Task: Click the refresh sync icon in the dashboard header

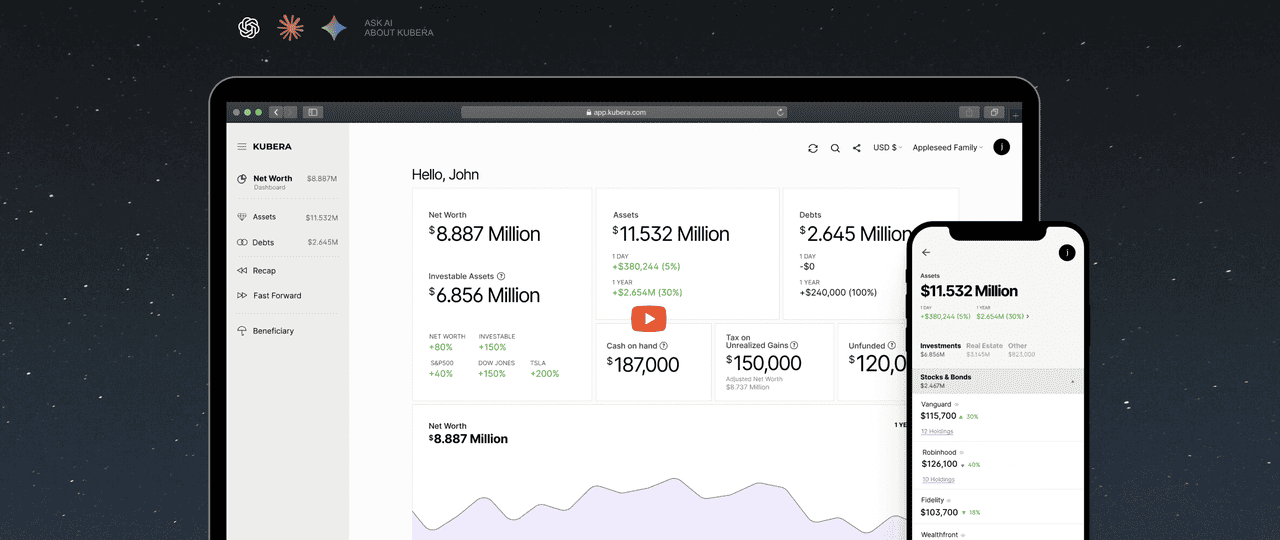Action: point(813,148)
